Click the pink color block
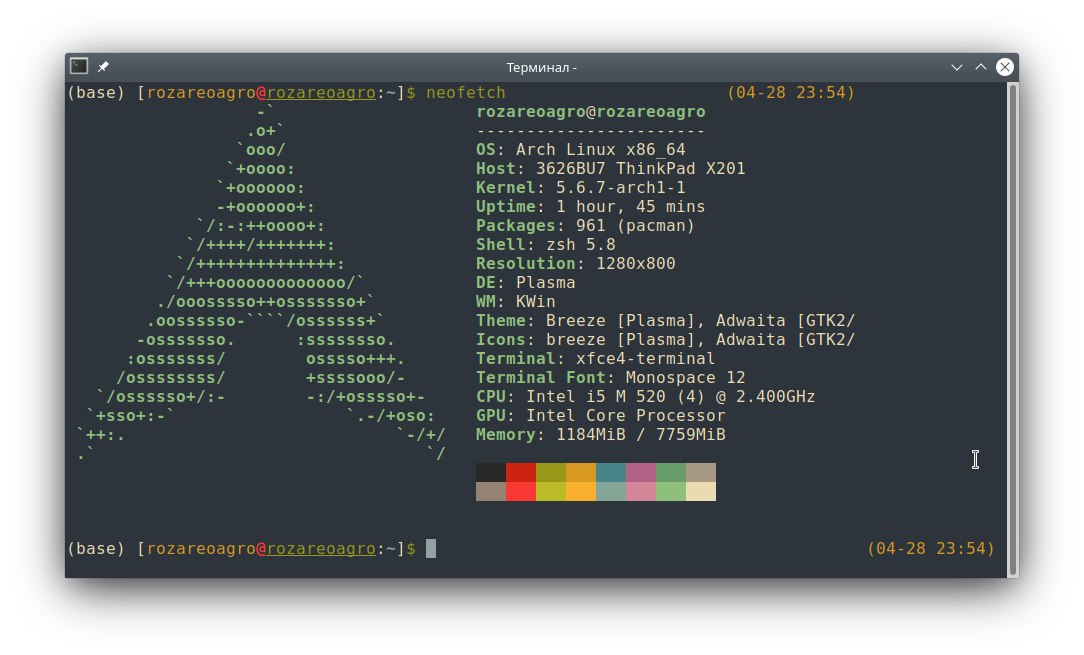Viewport: 1084px width, 655px height. pyautogui.click(x=641, y=491)
